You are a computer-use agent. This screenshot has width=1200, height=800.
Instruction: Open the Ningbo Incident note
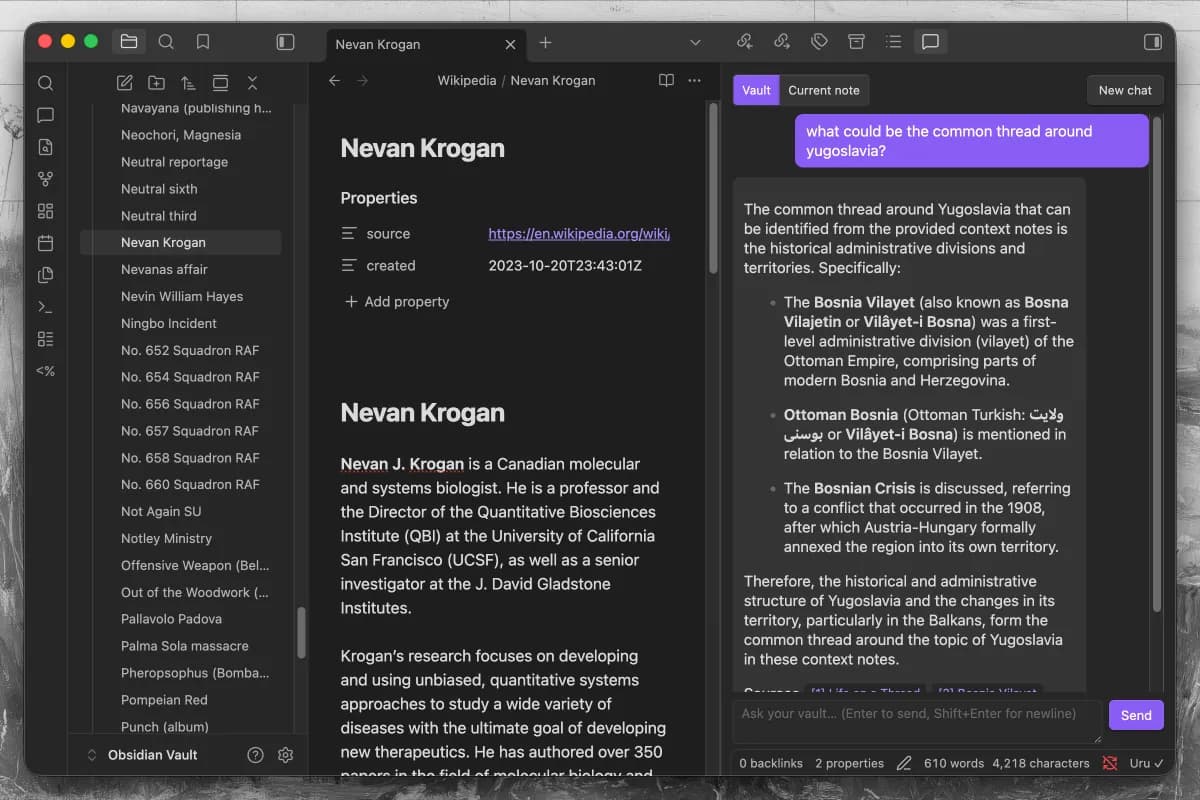(x=168, y=323)
